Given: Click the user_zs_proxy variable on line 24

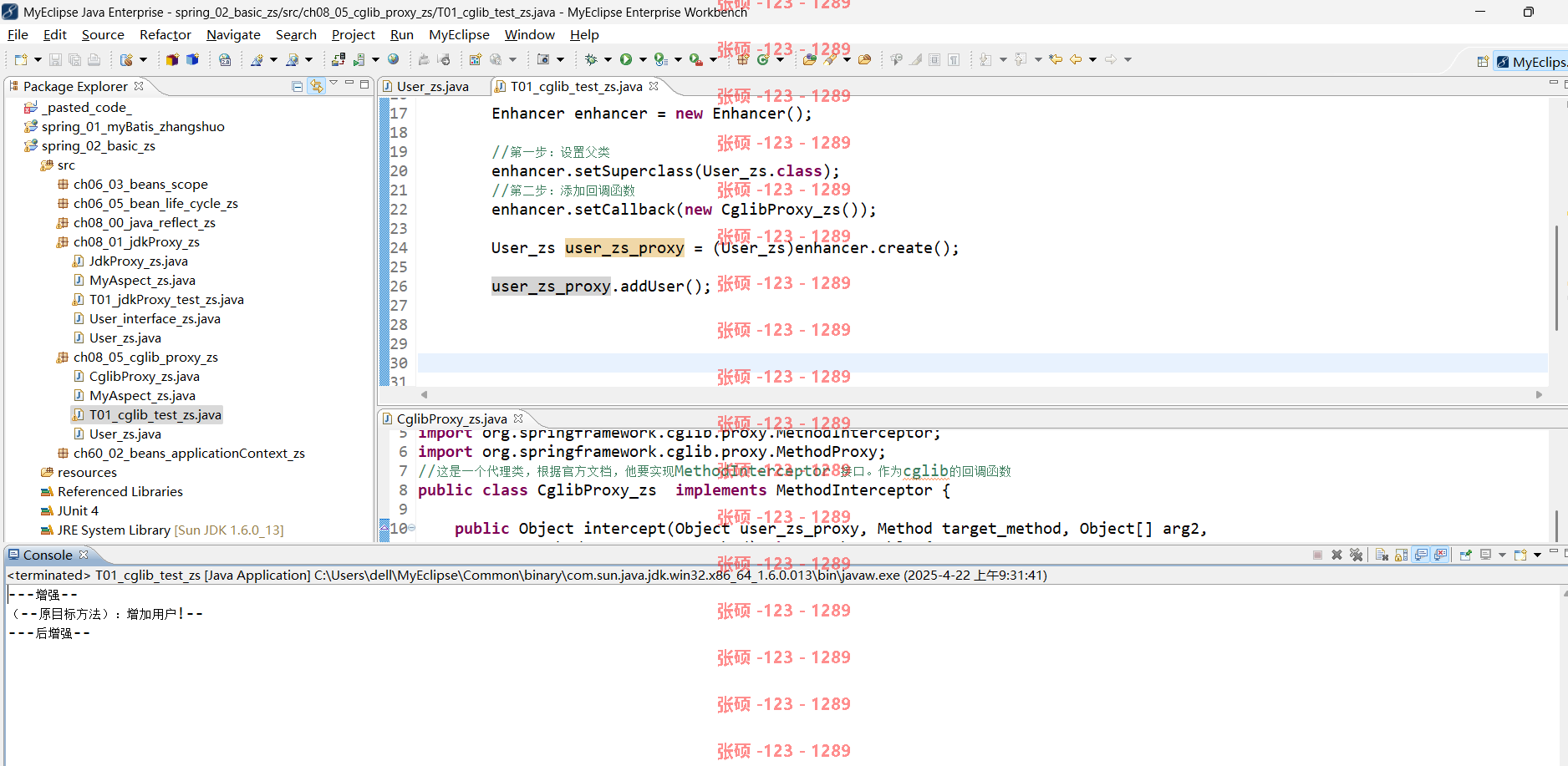Looking at the screenshot, I should pos(624,247).
